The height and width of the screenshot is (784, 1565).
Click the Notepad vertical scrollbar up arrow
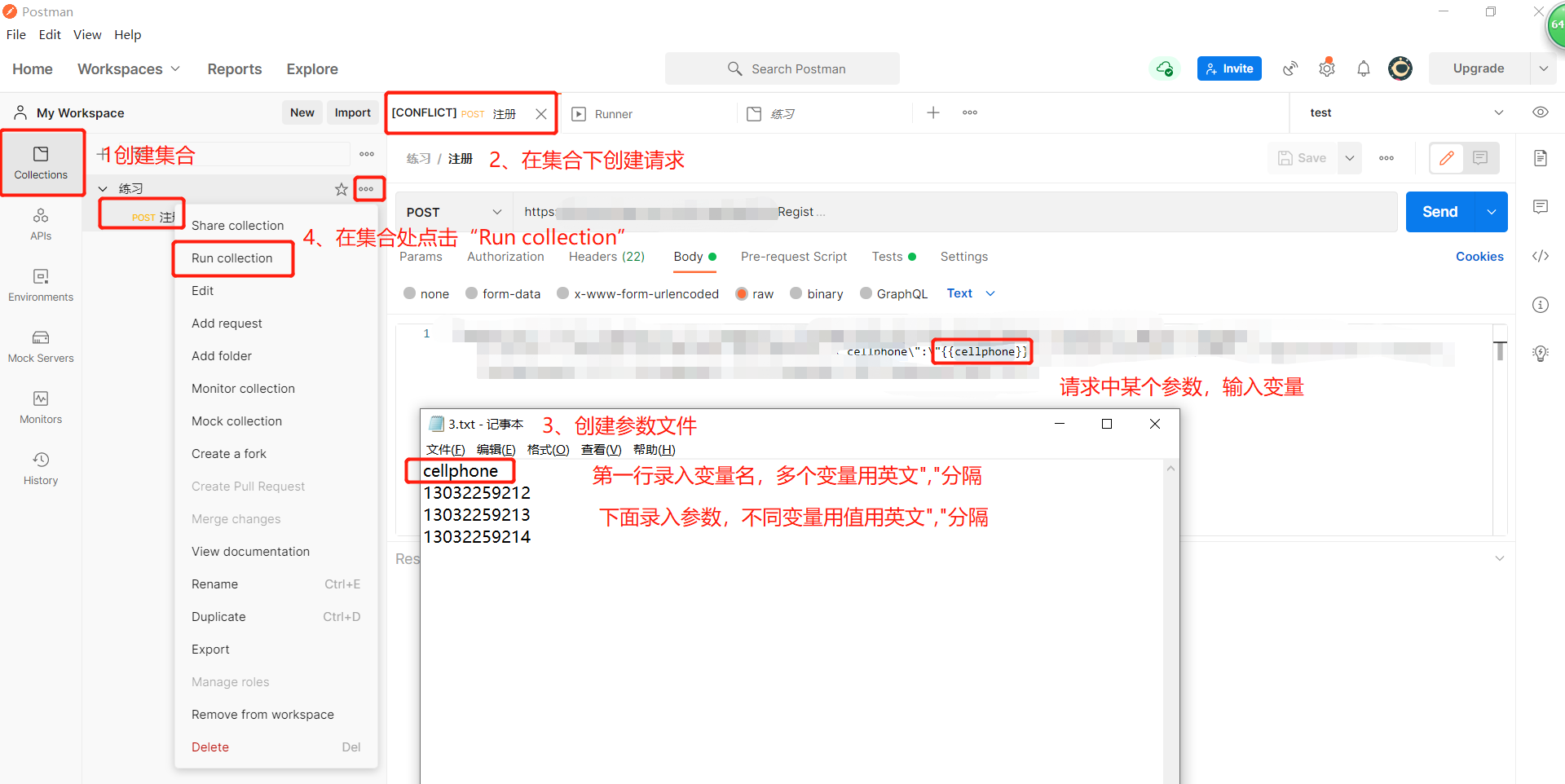[1170, 469]
